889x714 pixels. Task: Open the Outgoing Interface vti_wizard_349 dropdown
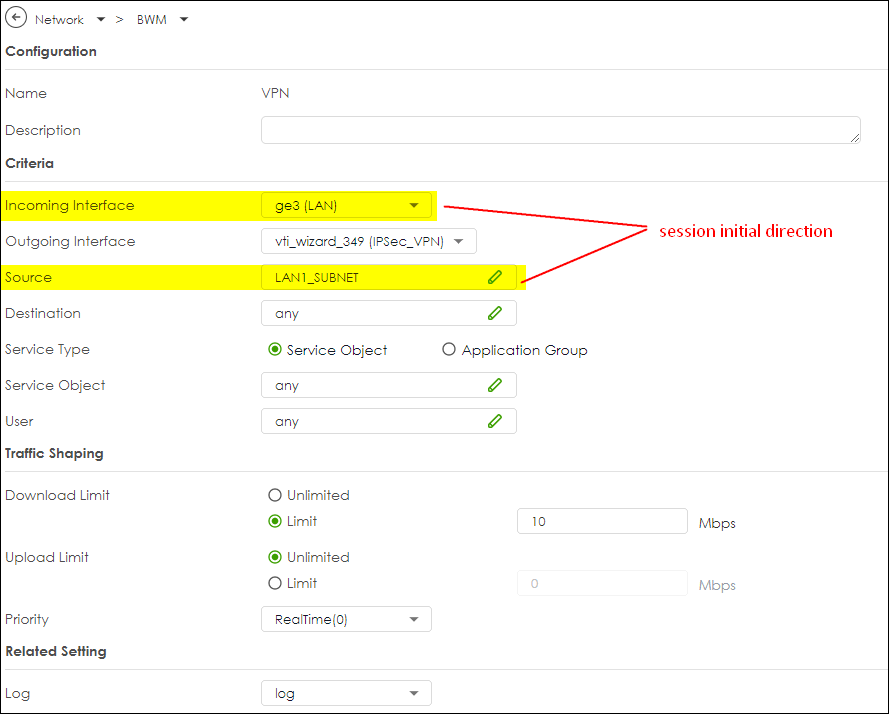point(369,241)
